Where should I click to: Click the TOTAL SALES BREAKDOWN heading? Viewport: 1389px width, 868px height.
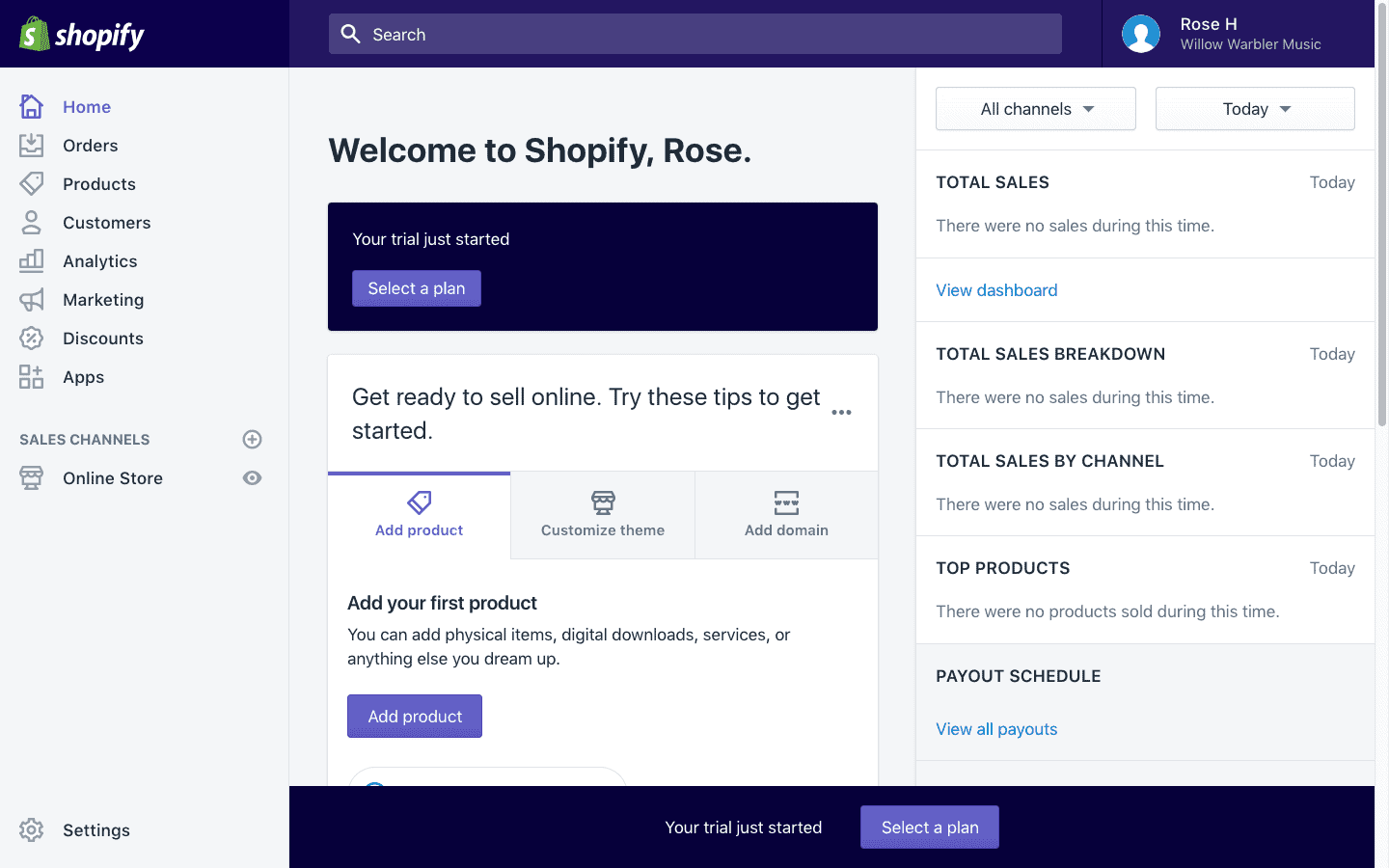[x=1050, y=354]
